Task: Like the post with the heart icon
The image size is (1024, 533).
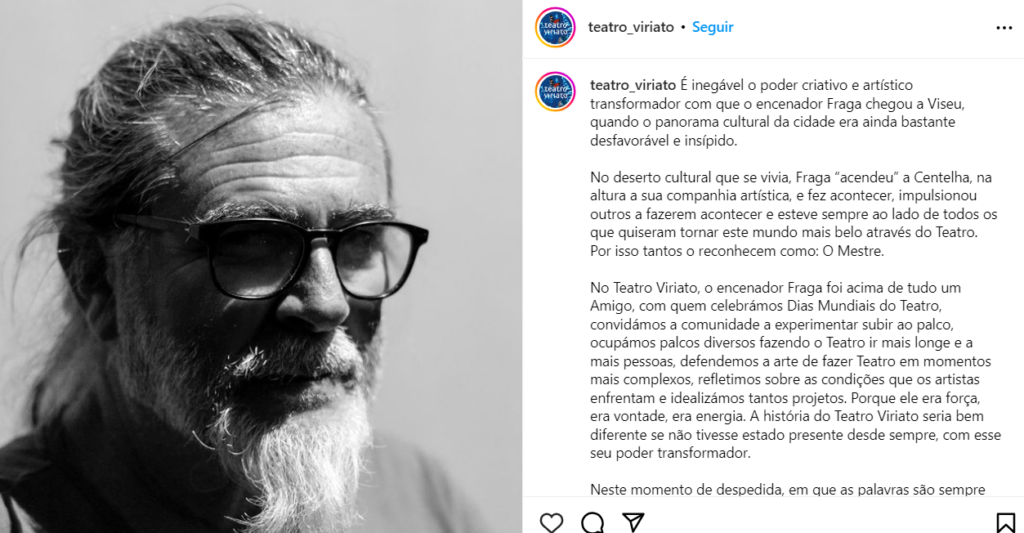Action: tap(551, 522)
